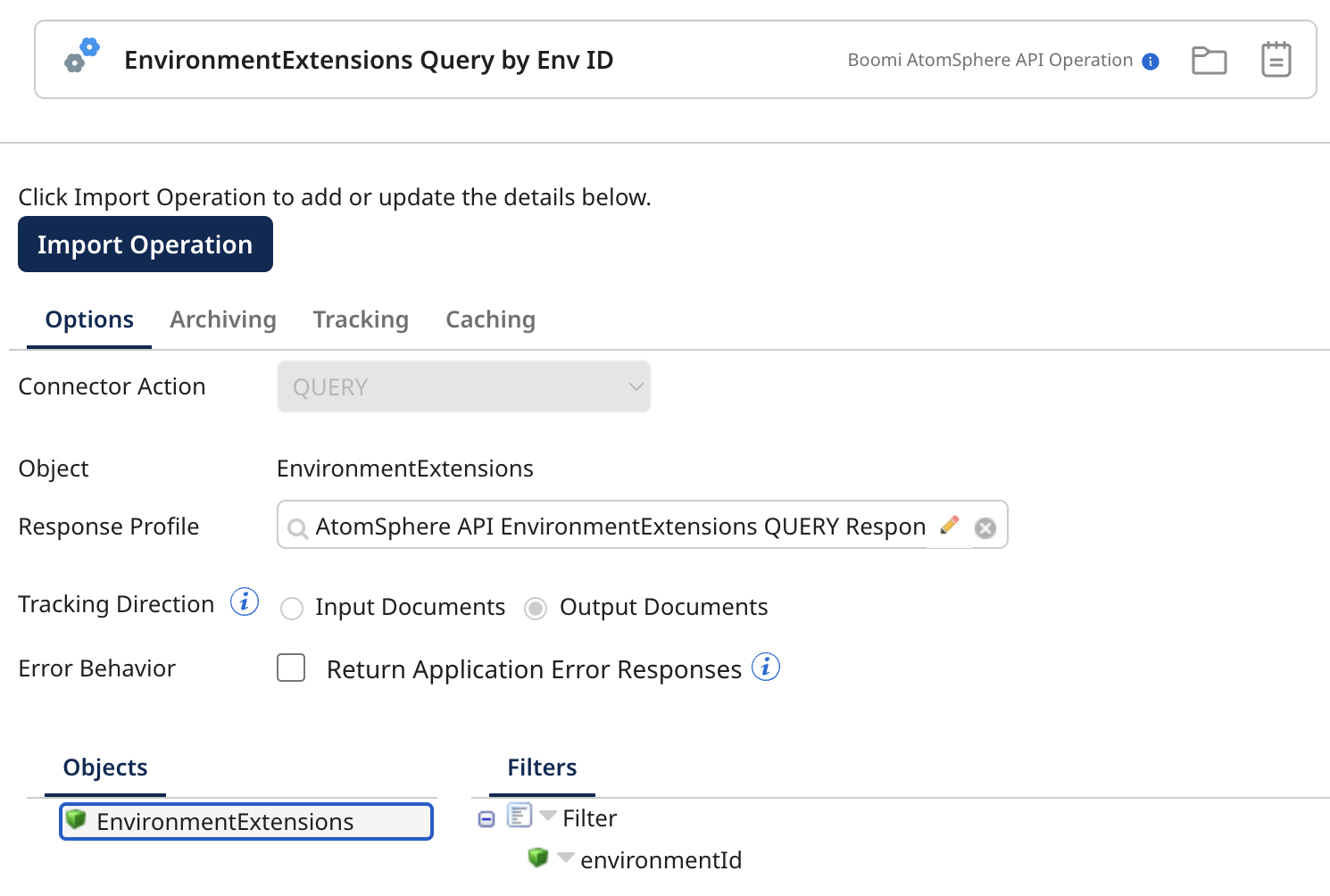Click the Import Operation button

tap(145, 244)
